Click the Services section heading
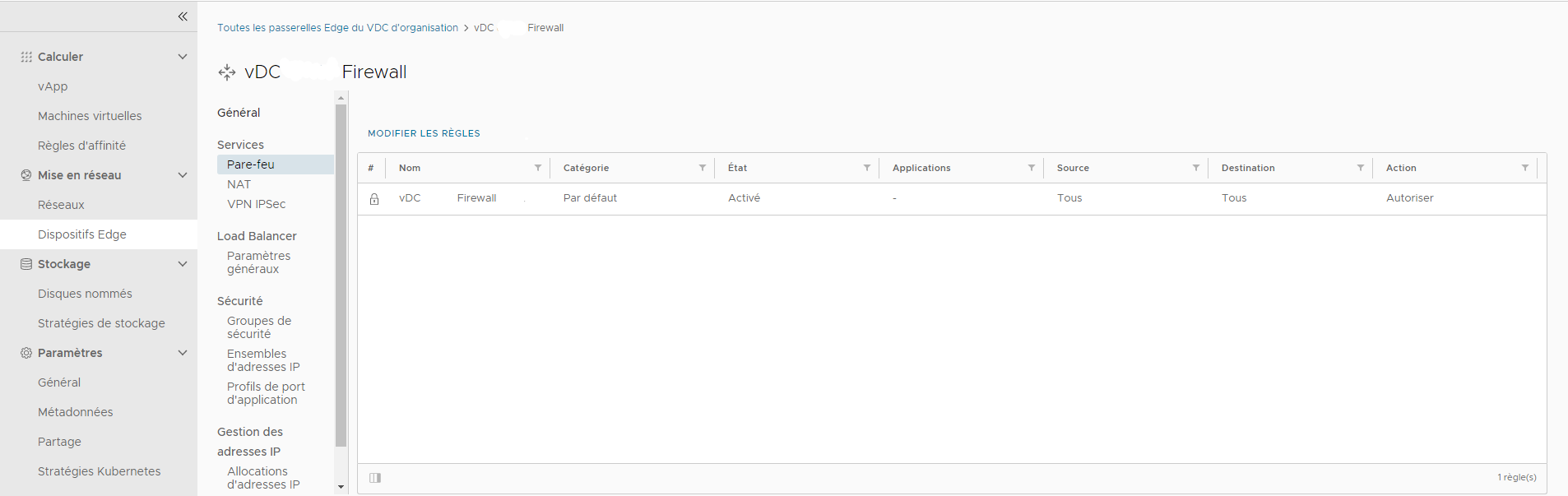 pos(240,145)
